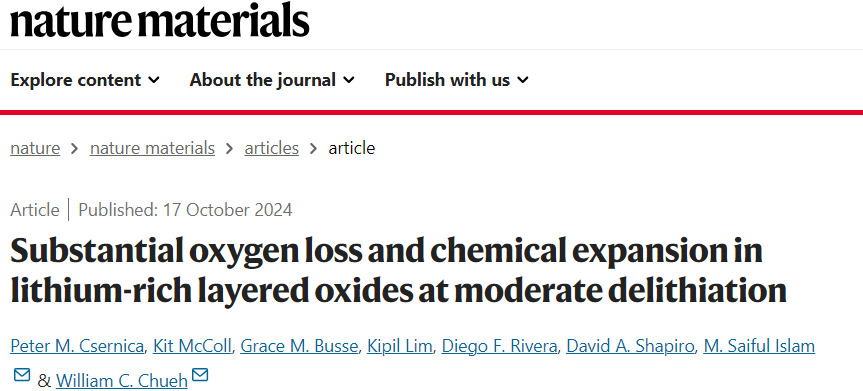
Task: Expand the Publish with us chevron
Action: pyautogui.click(x=523, y=80)
